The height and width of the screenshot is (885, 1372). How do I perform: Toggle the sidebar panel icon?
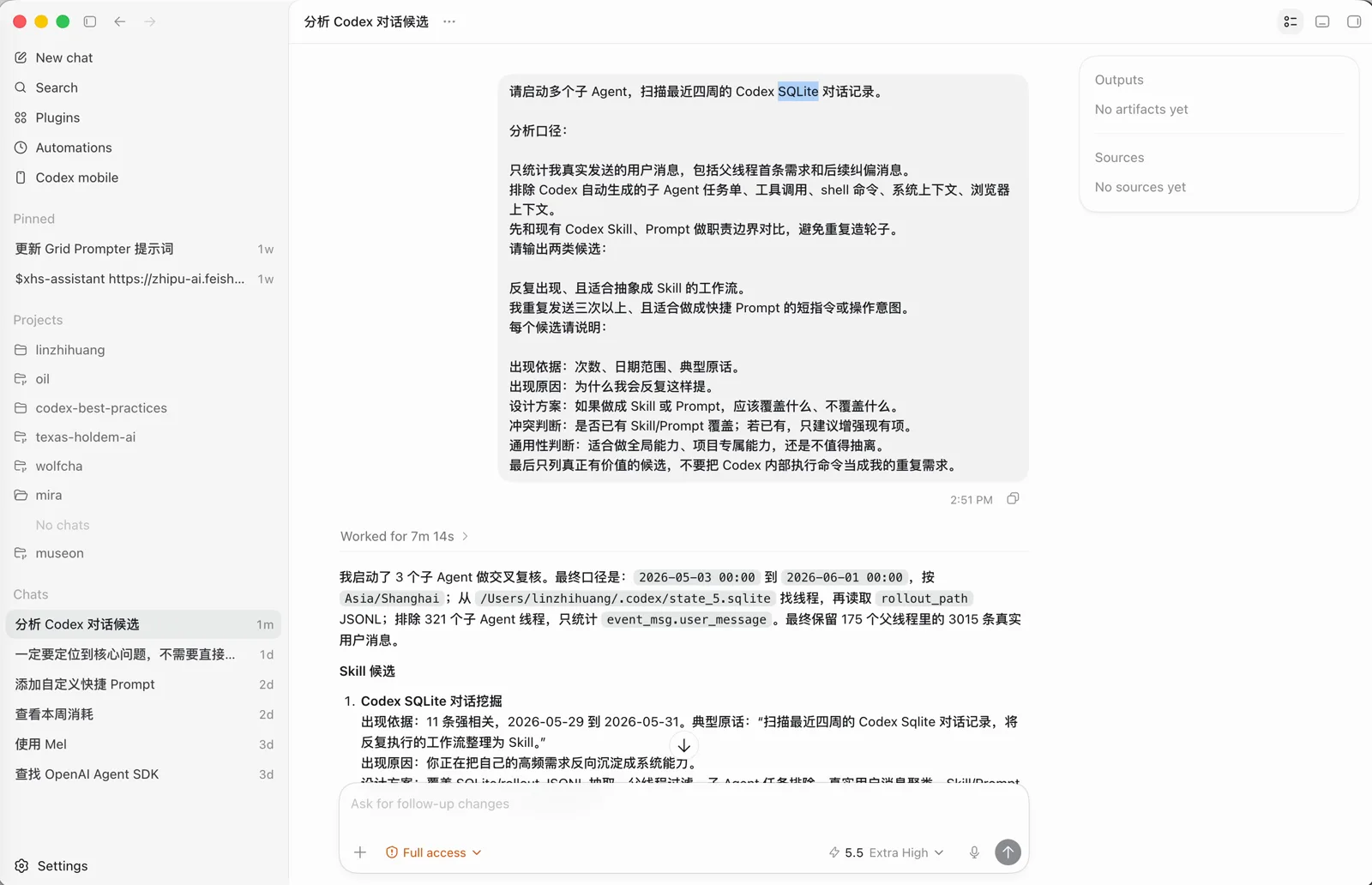[x=90, y=21]
